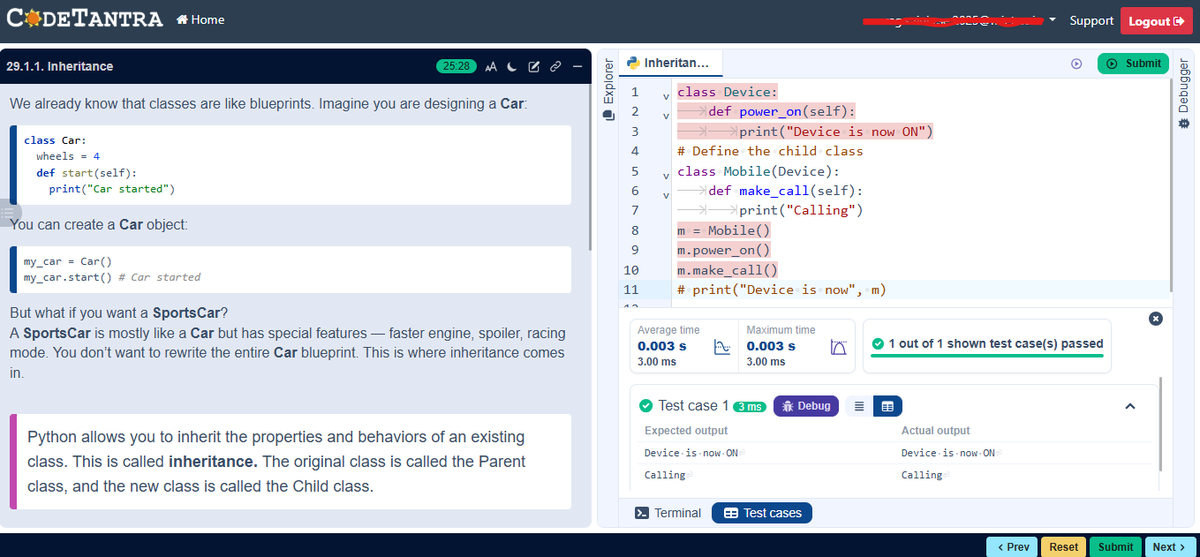The image size is (1200, 557).
Task: Click the 25:28 timer badge
Action: point(456,66)
